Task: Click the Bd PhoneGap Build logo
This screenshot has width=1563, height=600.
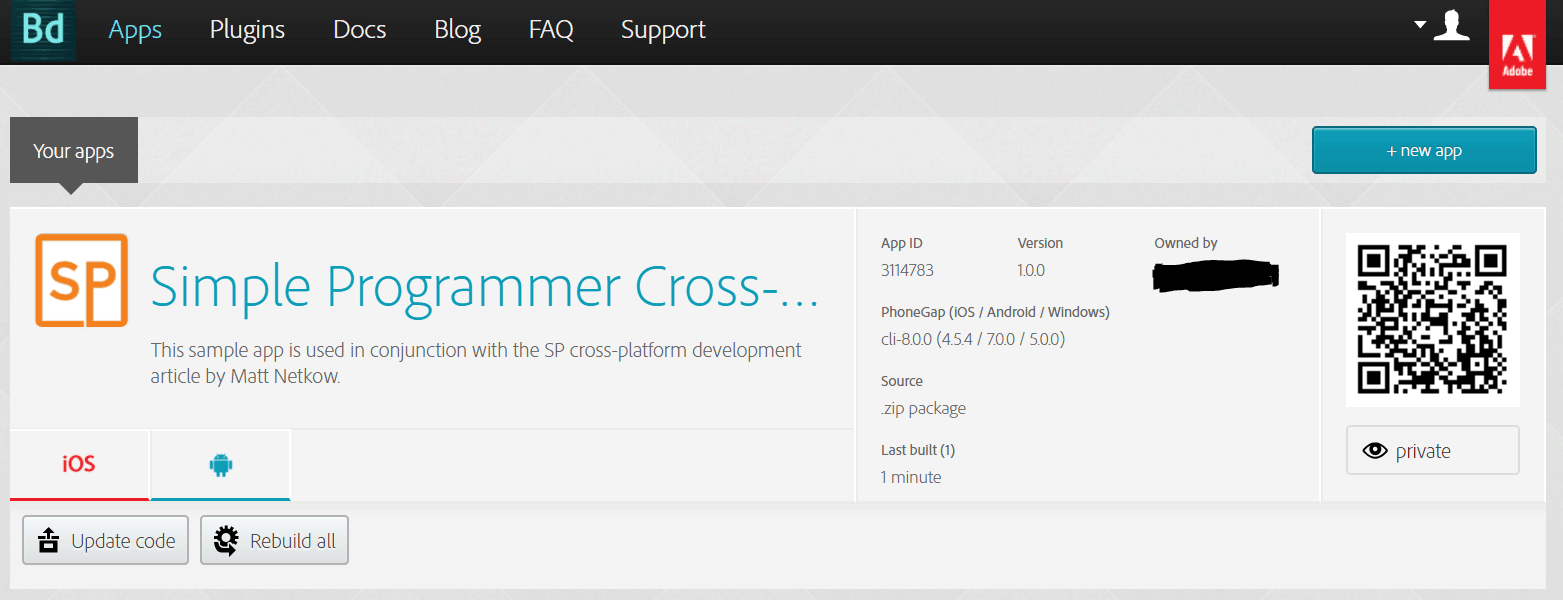Action: point(43,30)
